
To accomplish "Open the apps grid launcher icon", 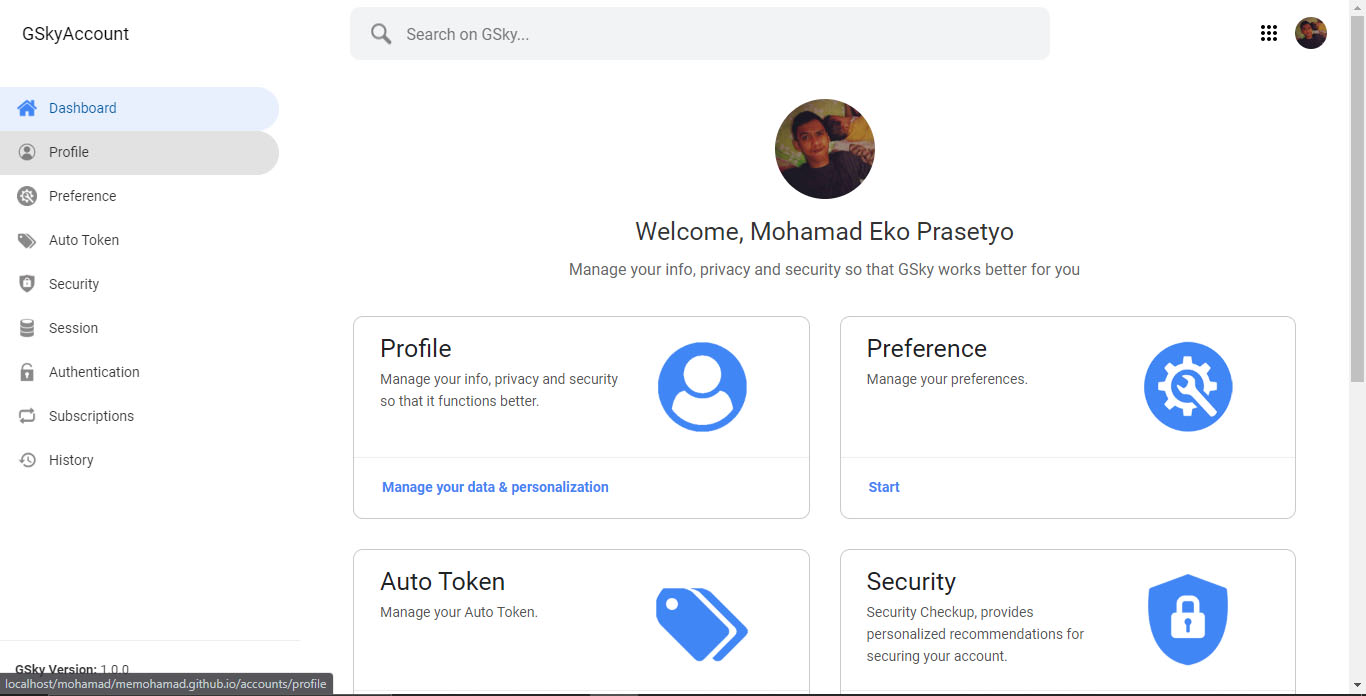I will click(x=1269, y=33).
